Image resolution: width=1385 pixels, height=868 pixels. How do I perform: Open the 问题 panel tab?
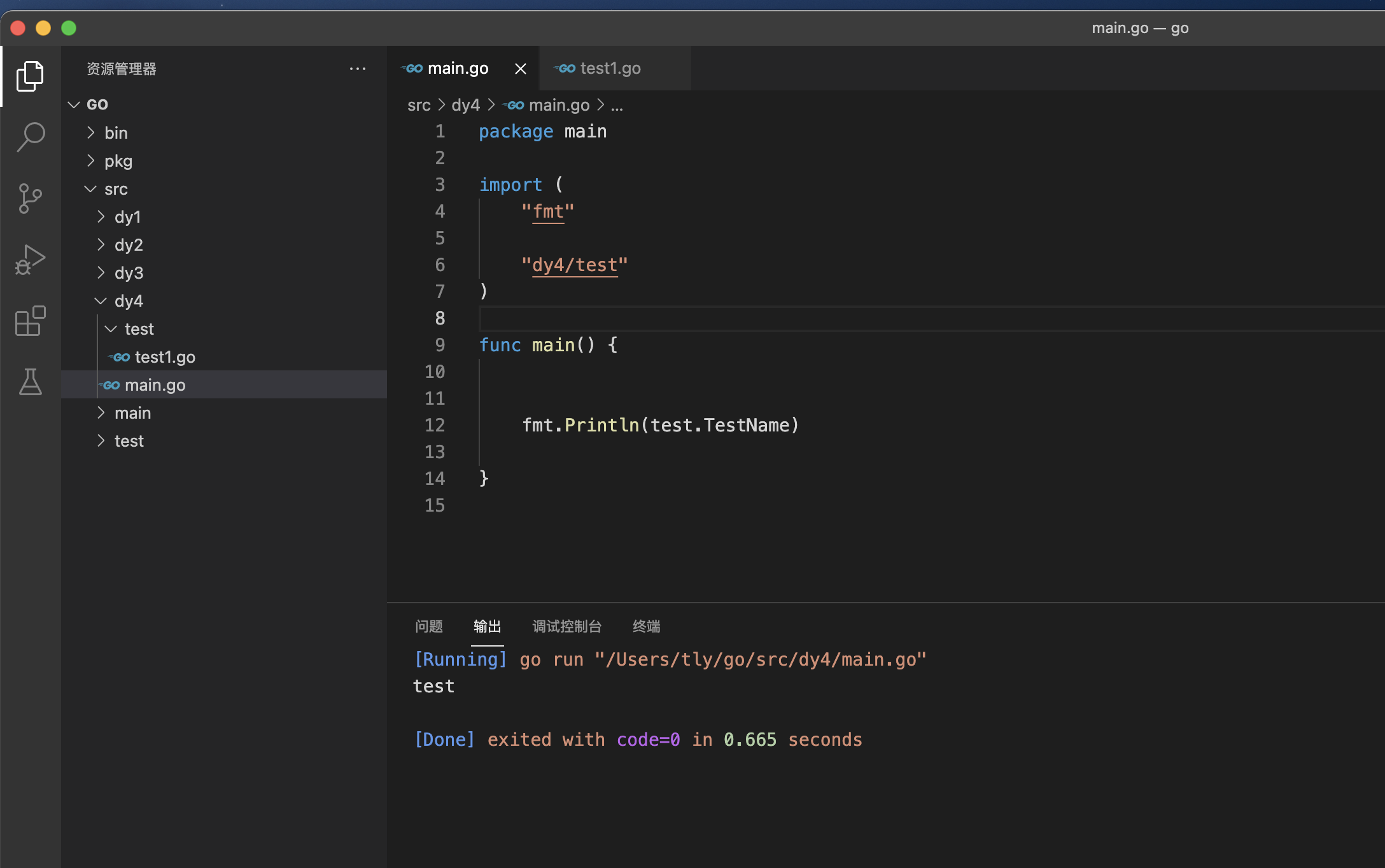click(428, 626)
